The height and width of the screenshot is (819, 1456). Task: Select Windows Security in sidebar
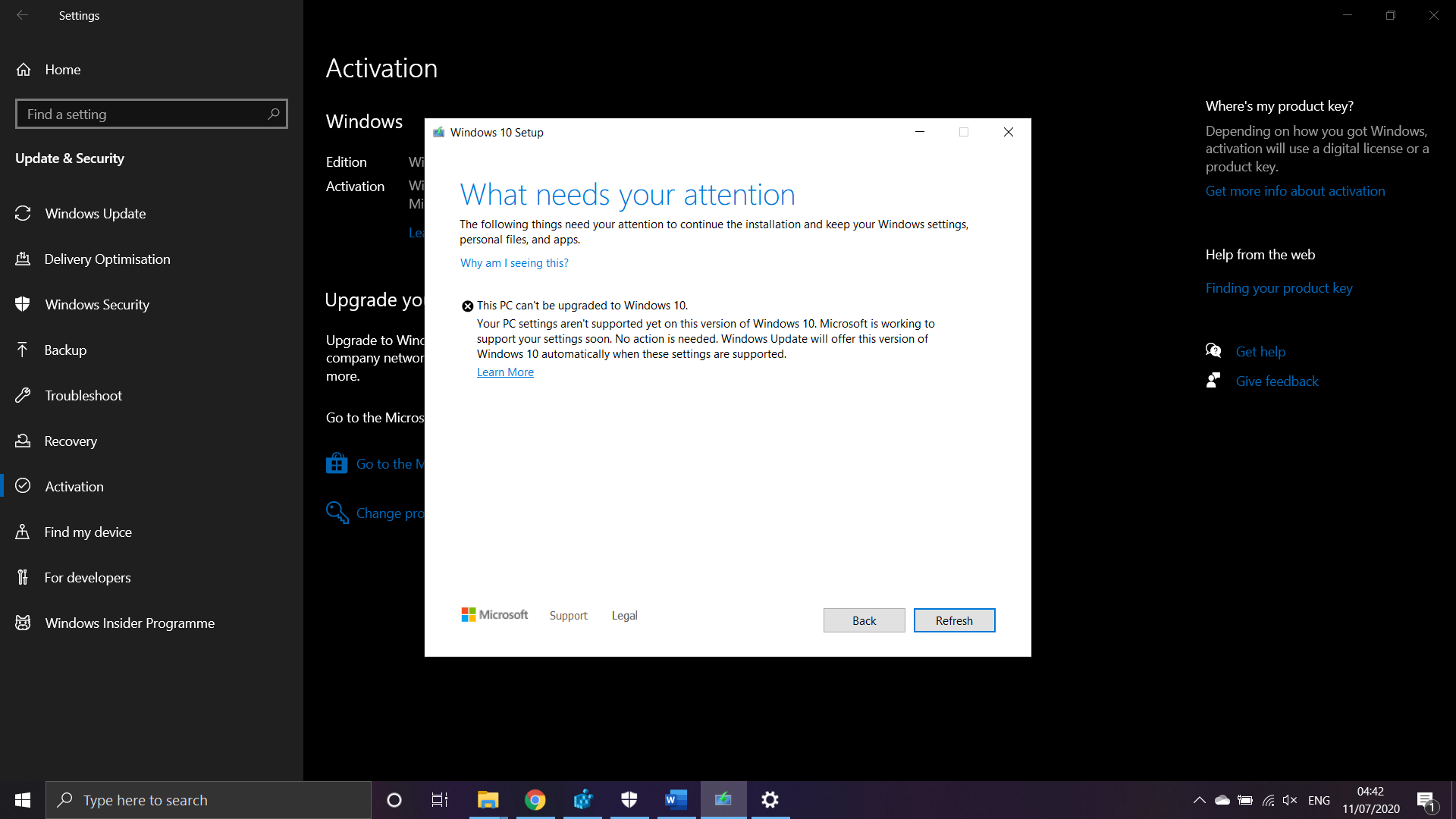(97, 304)
